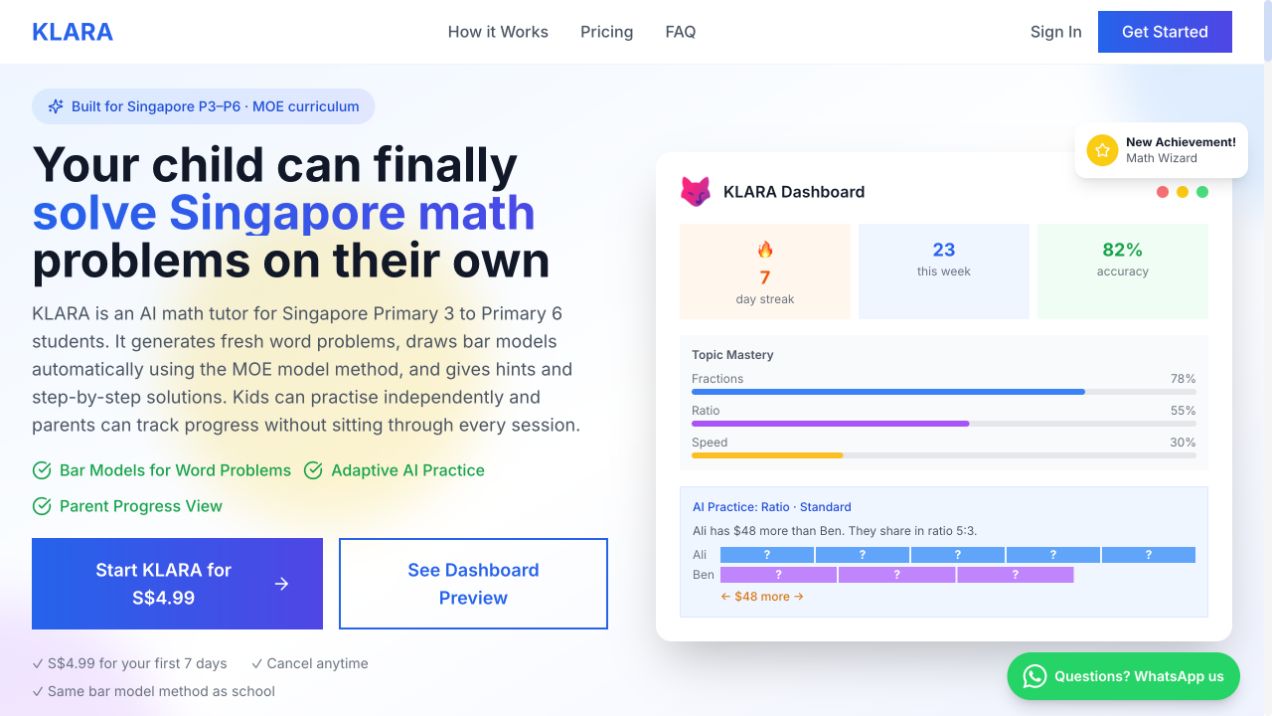1272x716 pixels.
Task: Click arrow icon in Start KLARA button
Action: tap(282, 584)
